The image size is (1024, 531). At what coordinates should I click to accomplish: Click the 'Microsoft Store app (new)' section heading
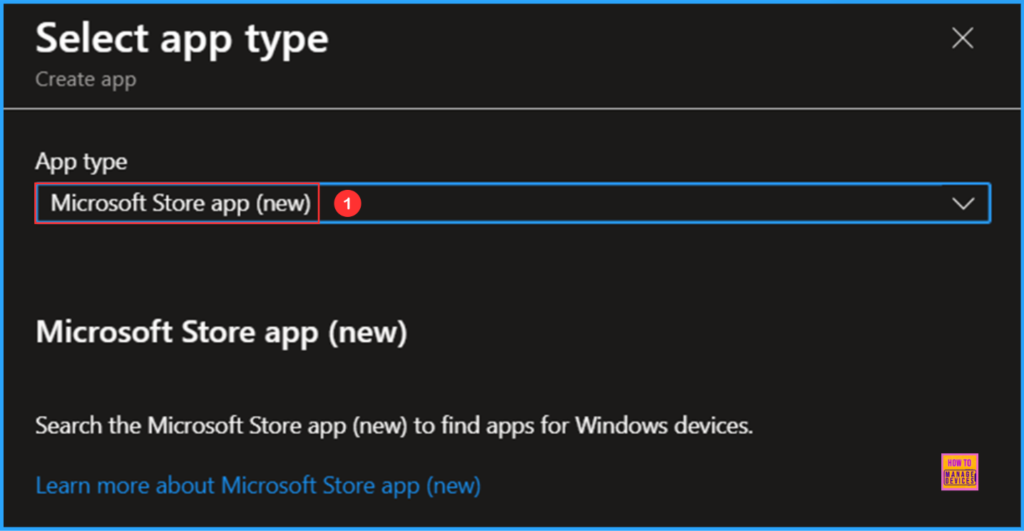pyautogui.click(x=221, y=332)
